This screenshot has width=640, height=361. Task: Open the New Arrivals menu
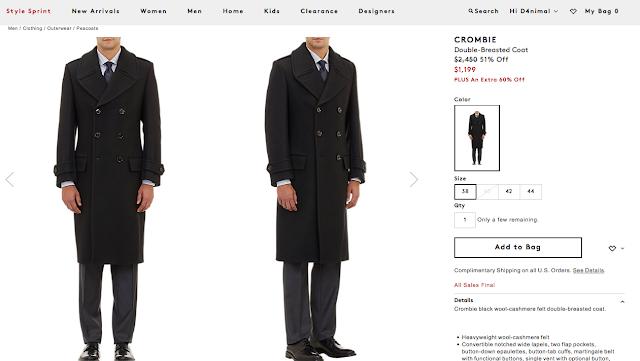96,11
